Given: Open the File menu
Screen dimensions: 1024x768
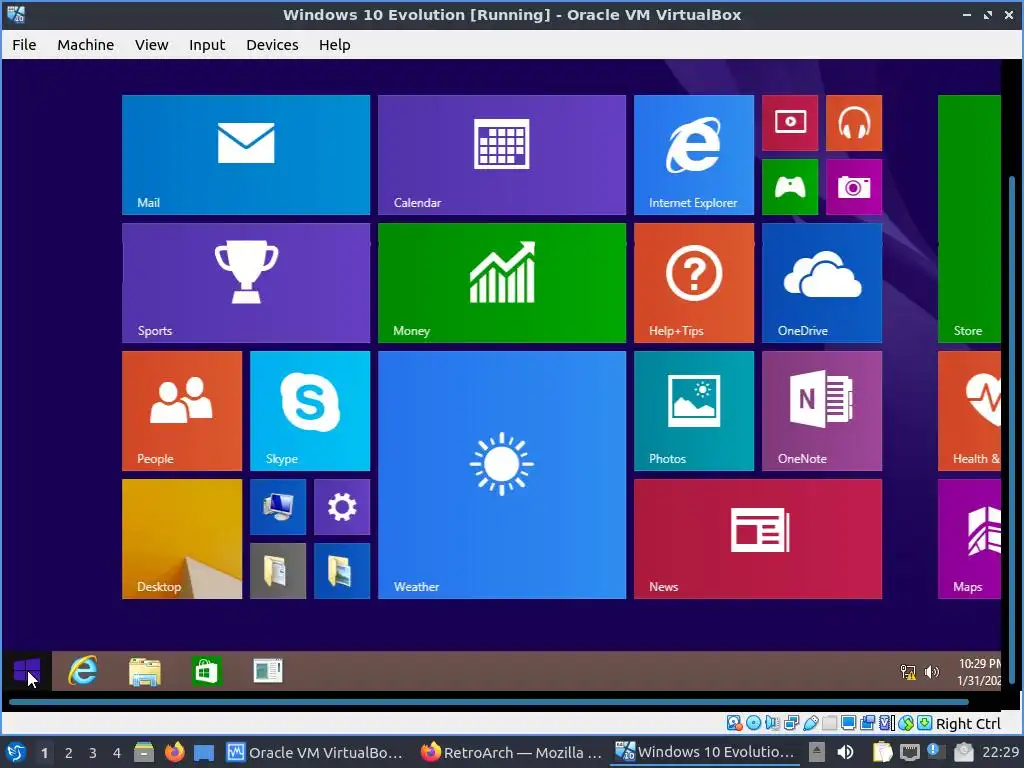Looking at the screenshot, I should click(x=24, y=45).
